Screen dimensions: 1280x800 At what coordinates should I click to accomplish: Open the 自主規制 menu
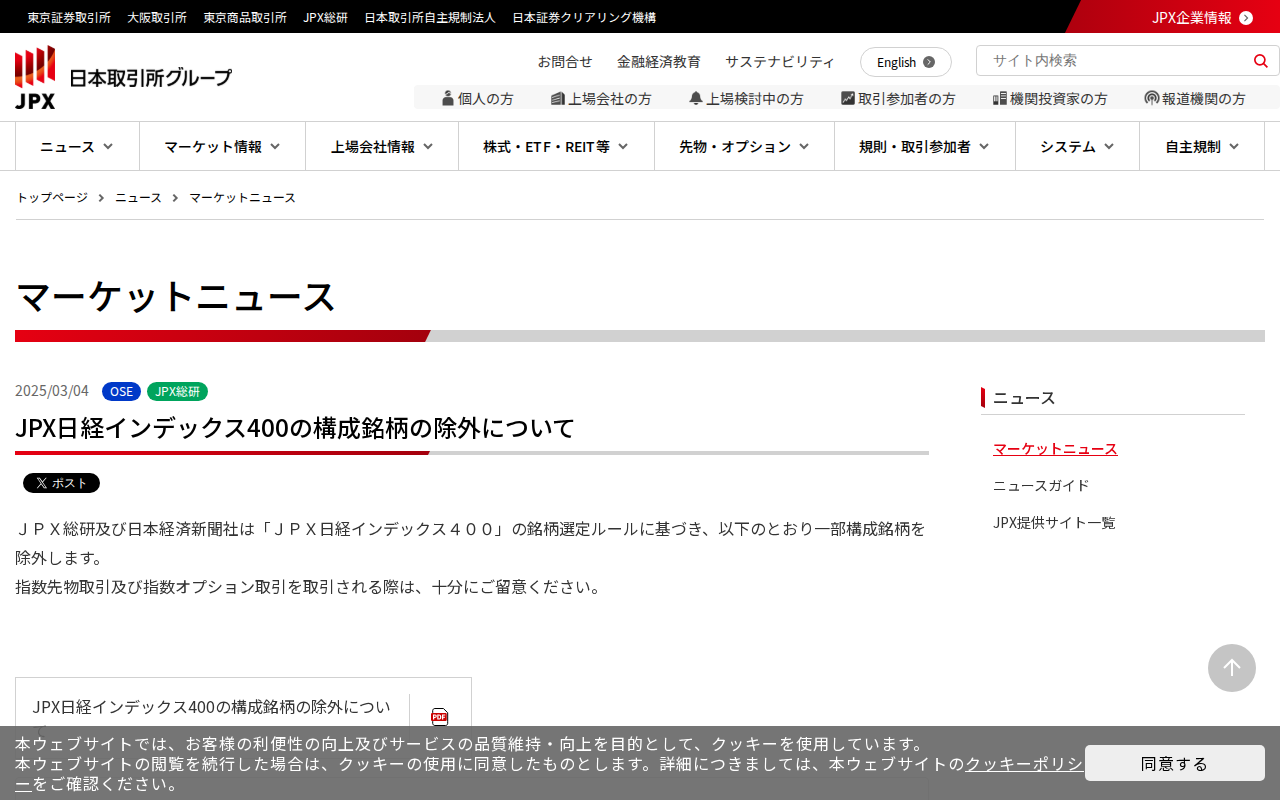pos(1202,146)
